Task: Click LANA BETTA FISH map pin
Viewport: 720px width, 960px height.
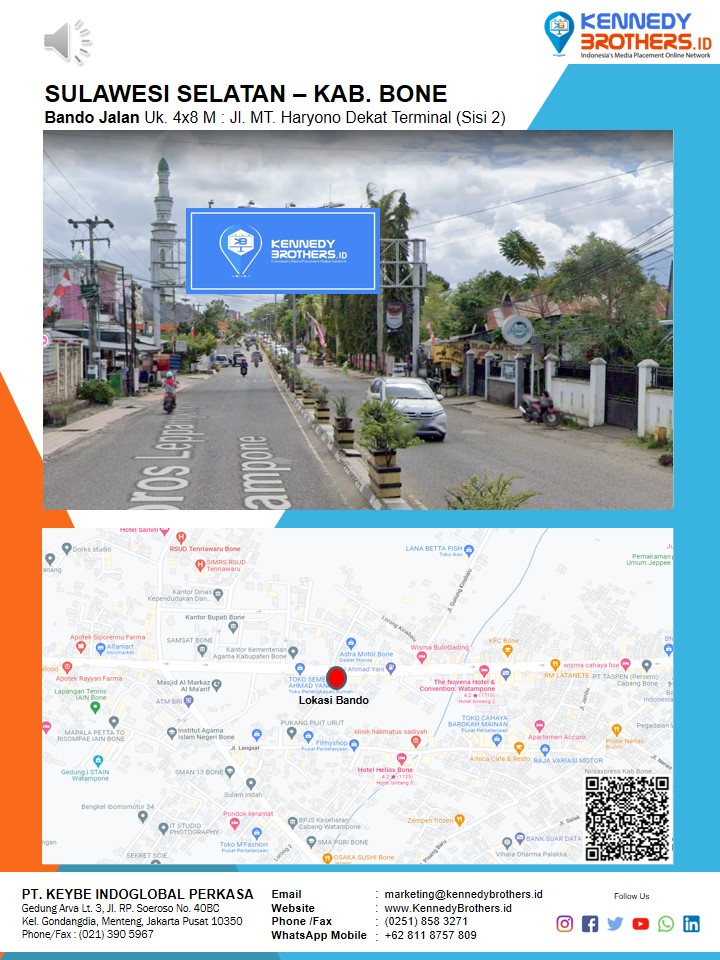Action: tap(469, 550)
